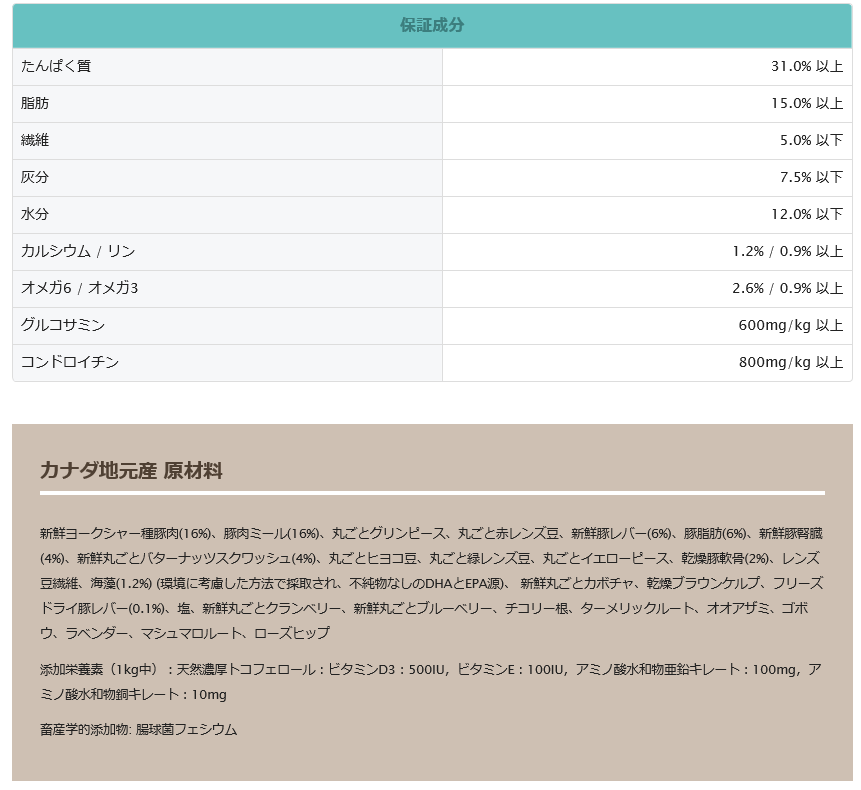Select the 水分 row label
861x790 pixels.
(x=35, y=214)
